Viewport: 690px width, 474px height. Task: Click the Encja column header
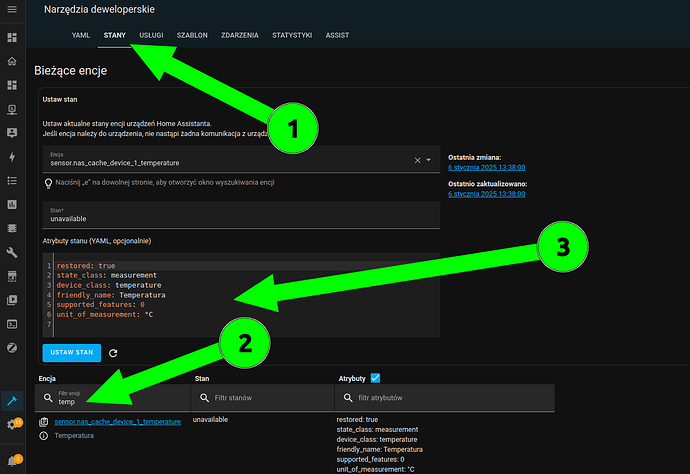pyautogui.click(x=47, y=378)
